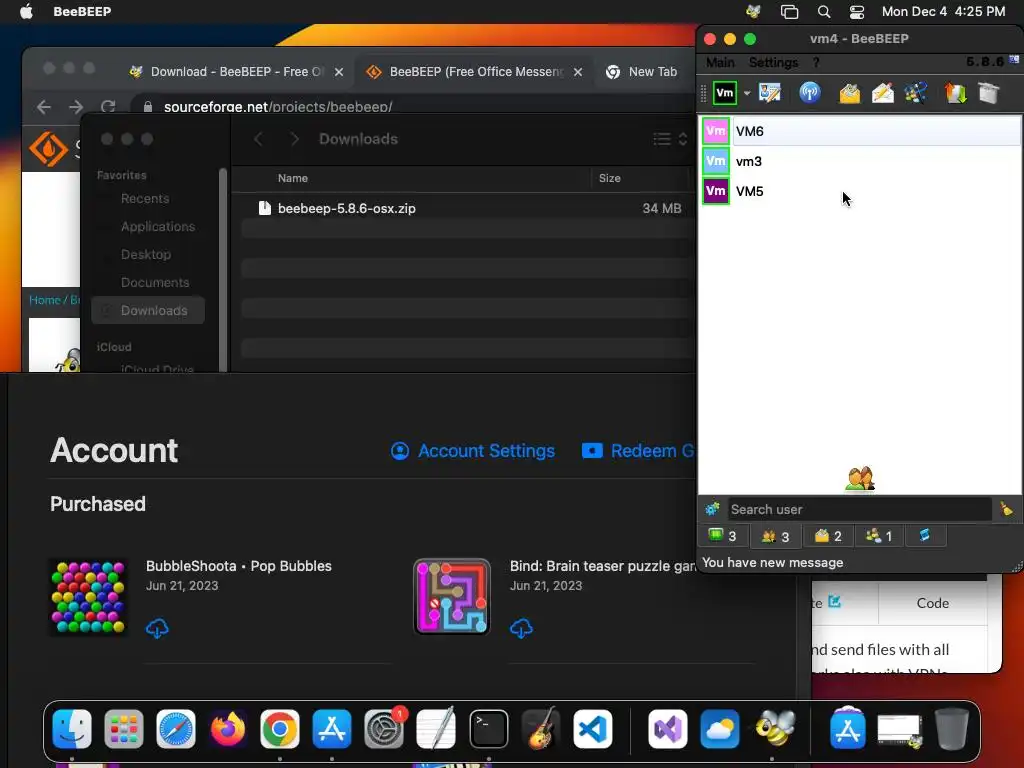This screenshot has width=1024, height=768.
Task: Open the file transfer arrows icon
Action: click(955, 93)
